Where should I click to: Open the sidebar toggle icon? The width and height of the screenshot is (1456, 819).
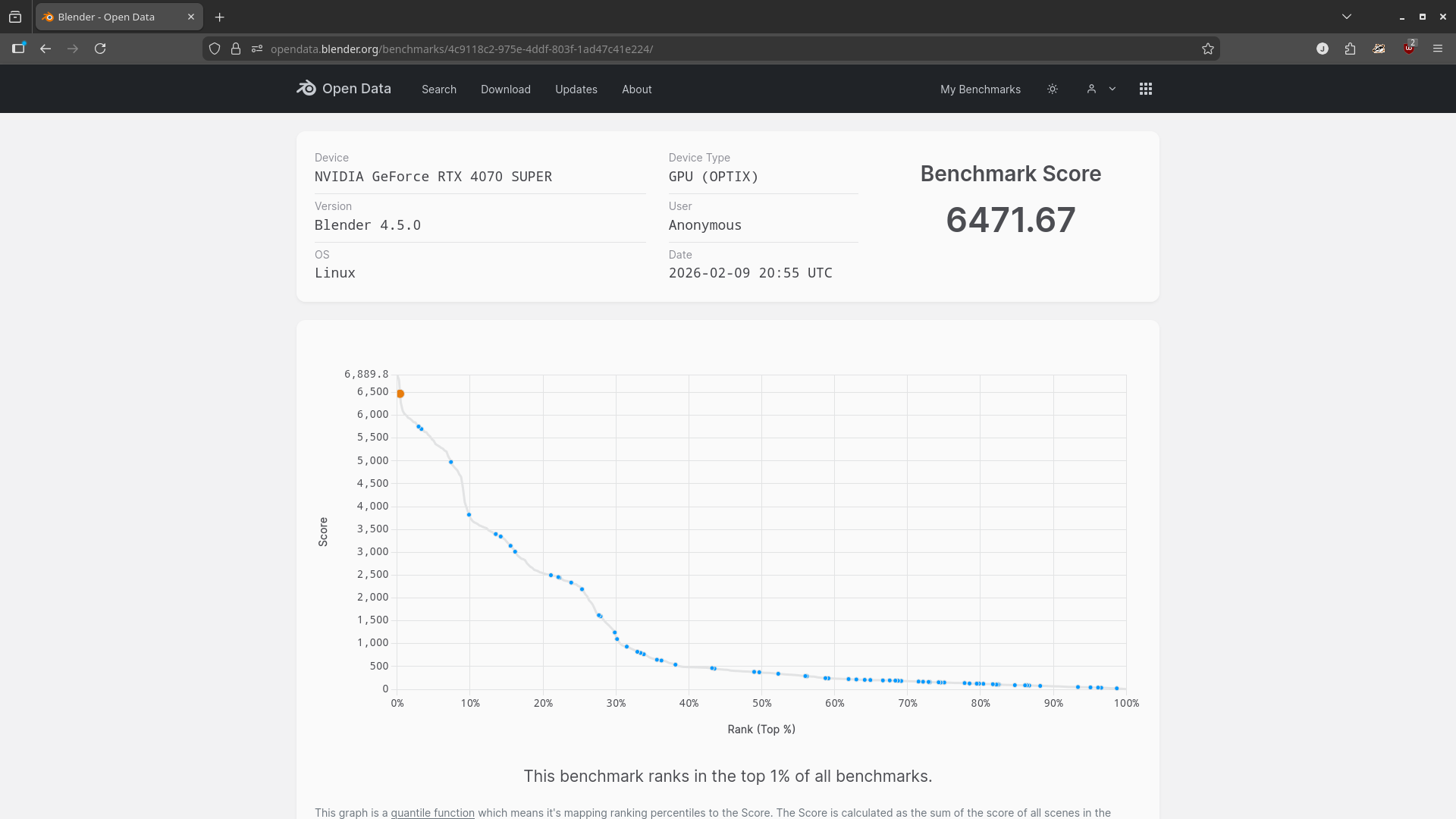(18, 49)
